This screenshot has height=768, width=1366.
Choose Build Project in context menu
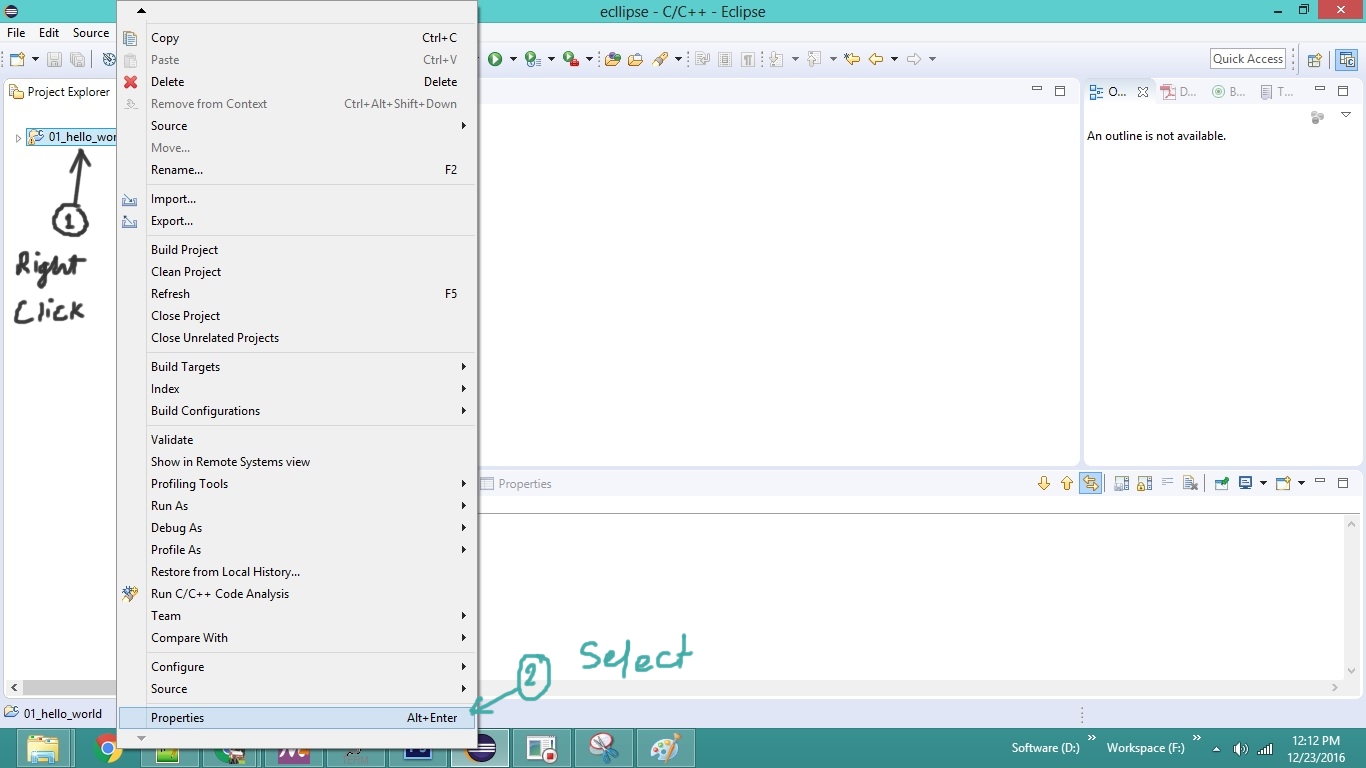pos(184,250)
